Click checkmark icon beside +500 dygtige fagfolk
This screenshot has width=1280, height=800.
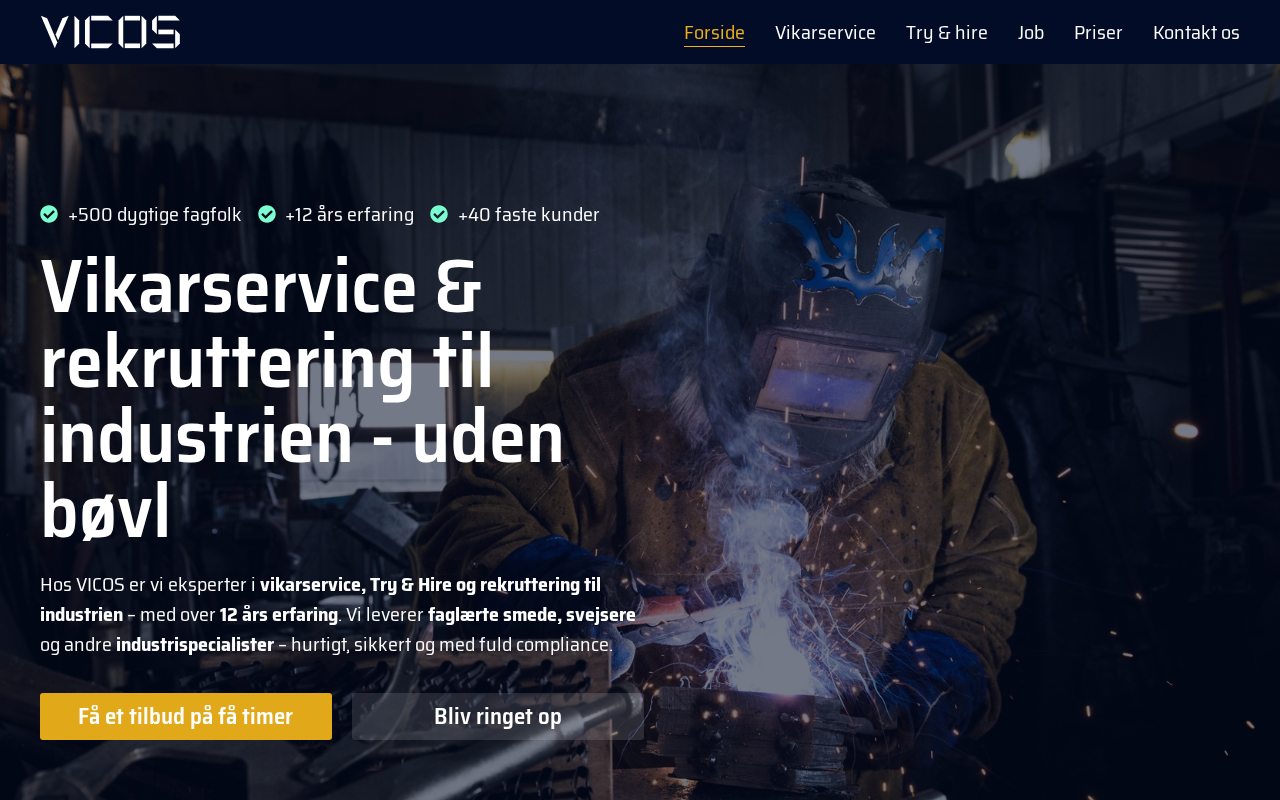pyautogui.click(x=49, y=214)
